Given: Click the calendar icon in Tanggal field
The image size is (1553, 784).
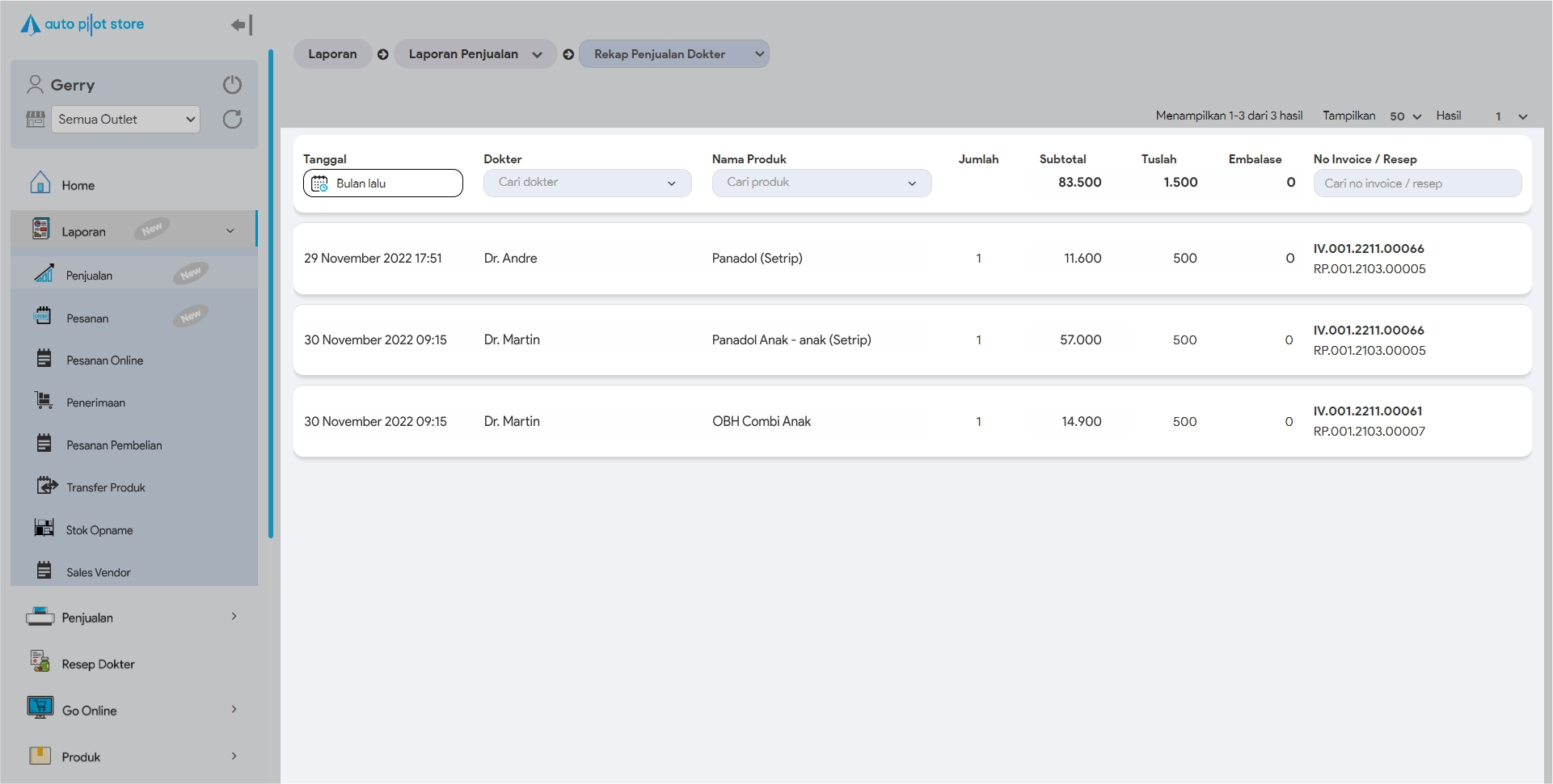Looking at the screenshot, I should point(319,183).
